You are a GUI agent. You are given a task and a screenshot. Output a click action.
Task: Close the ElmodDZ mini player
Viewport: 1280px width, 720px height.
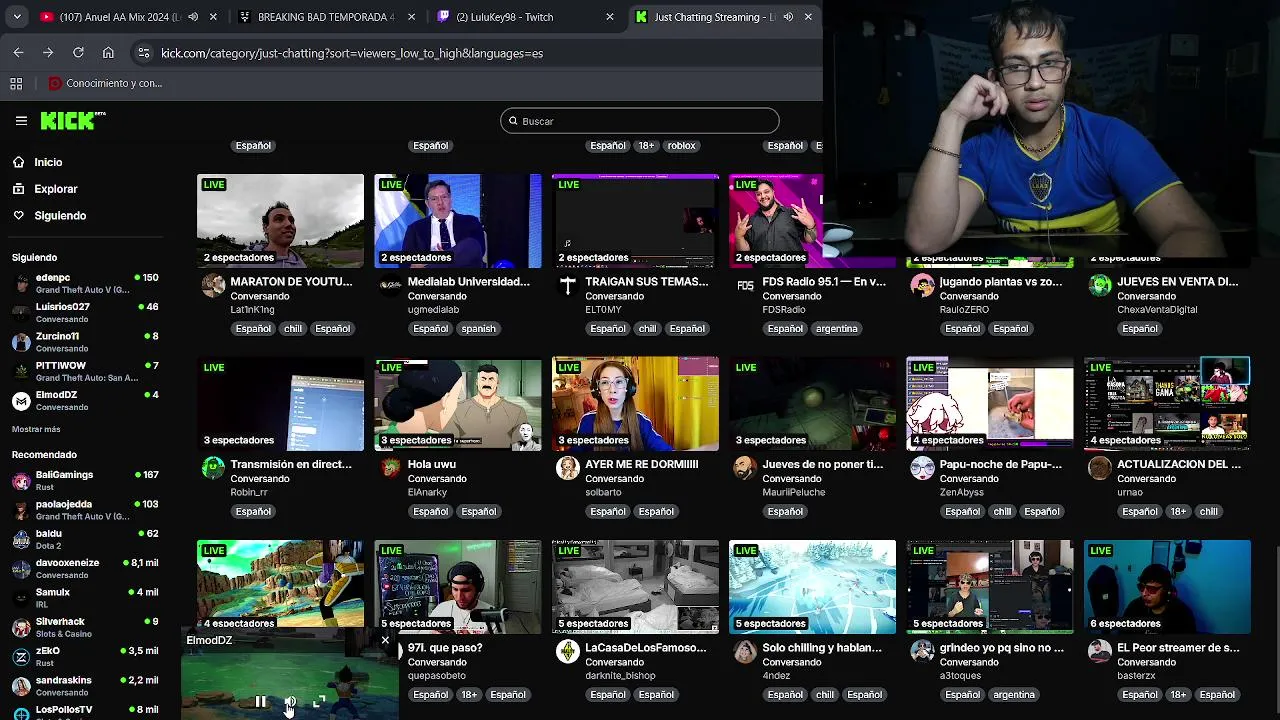coord(385,640)
